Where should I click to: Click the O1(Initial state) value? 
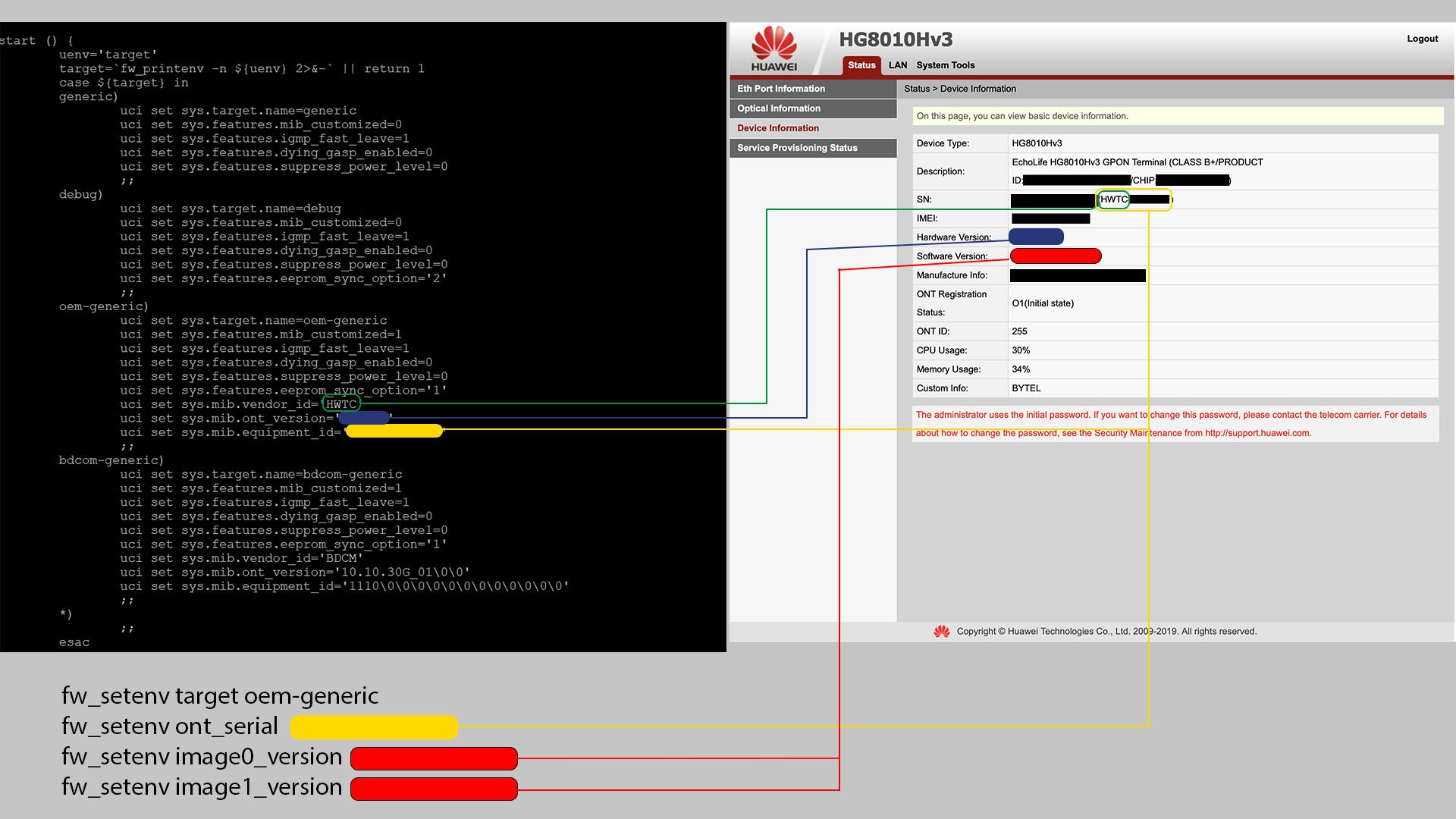point(1043,303)
